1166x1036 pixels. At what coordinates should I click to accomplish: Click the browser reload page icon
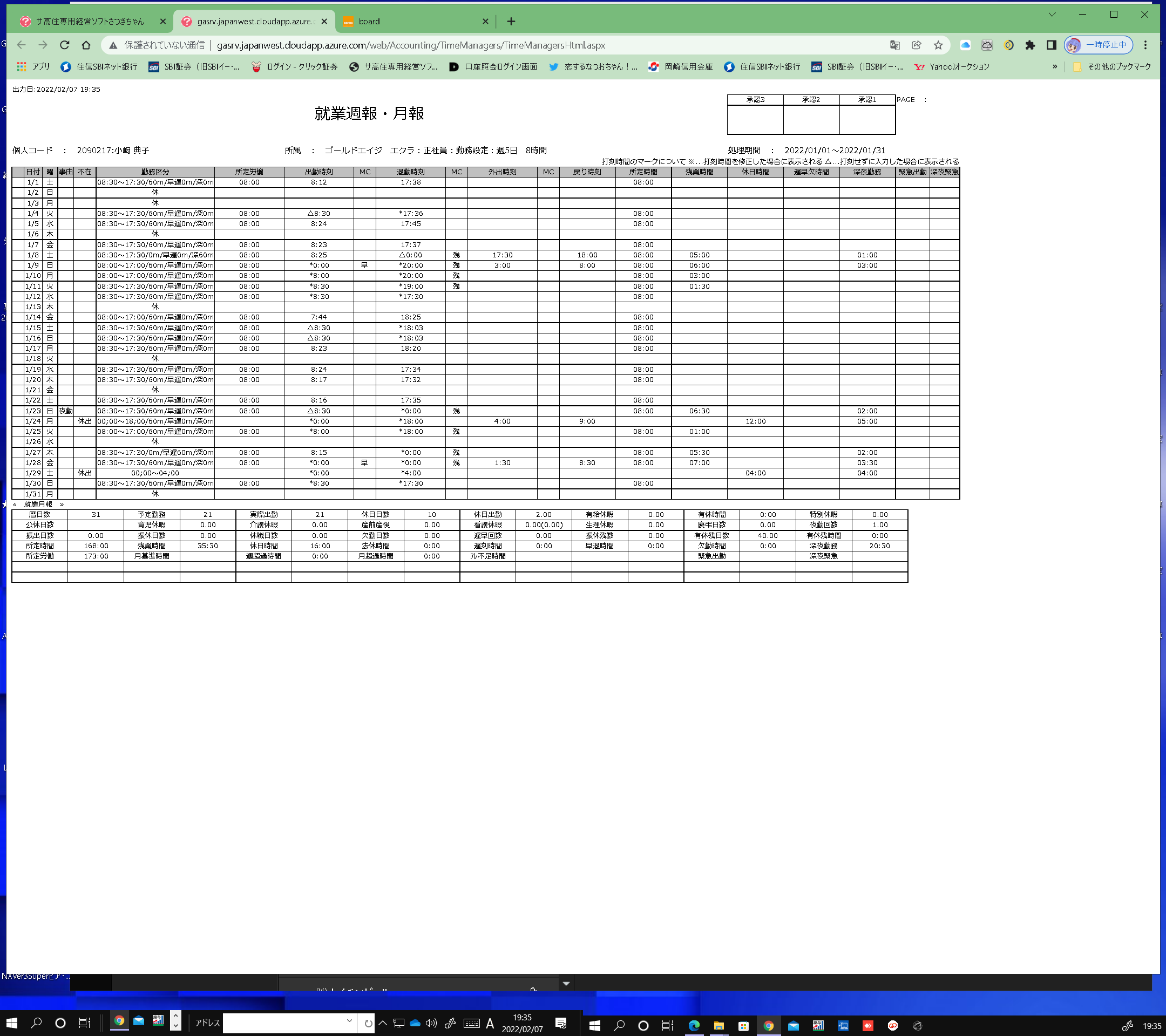click(64, 45)
